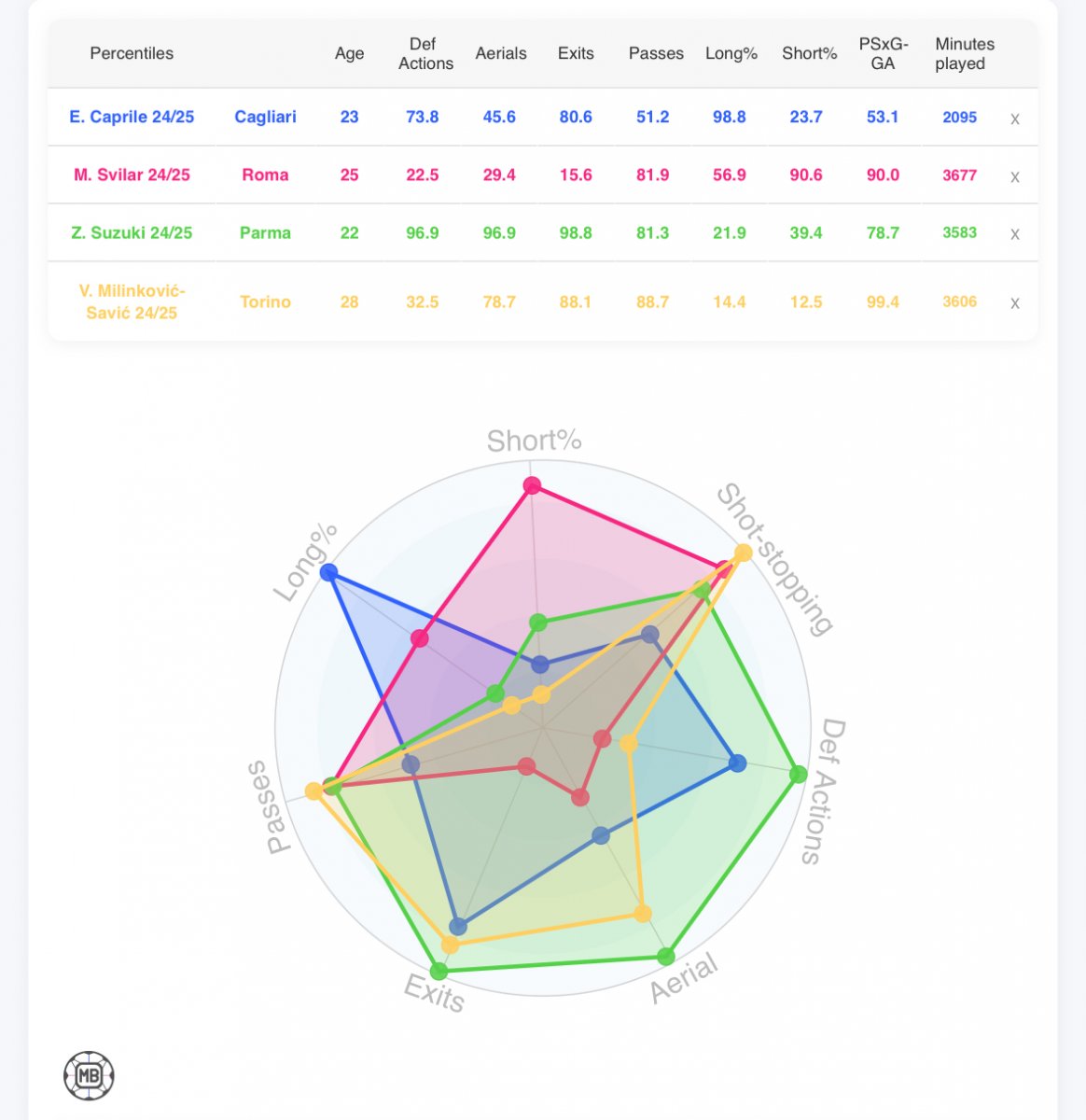Image resolution: width=1086 pixels, height=1120 pixels.
Task: Click the blue Long% data point on radar
Action: pyautogui.click(x=327, y=572)
